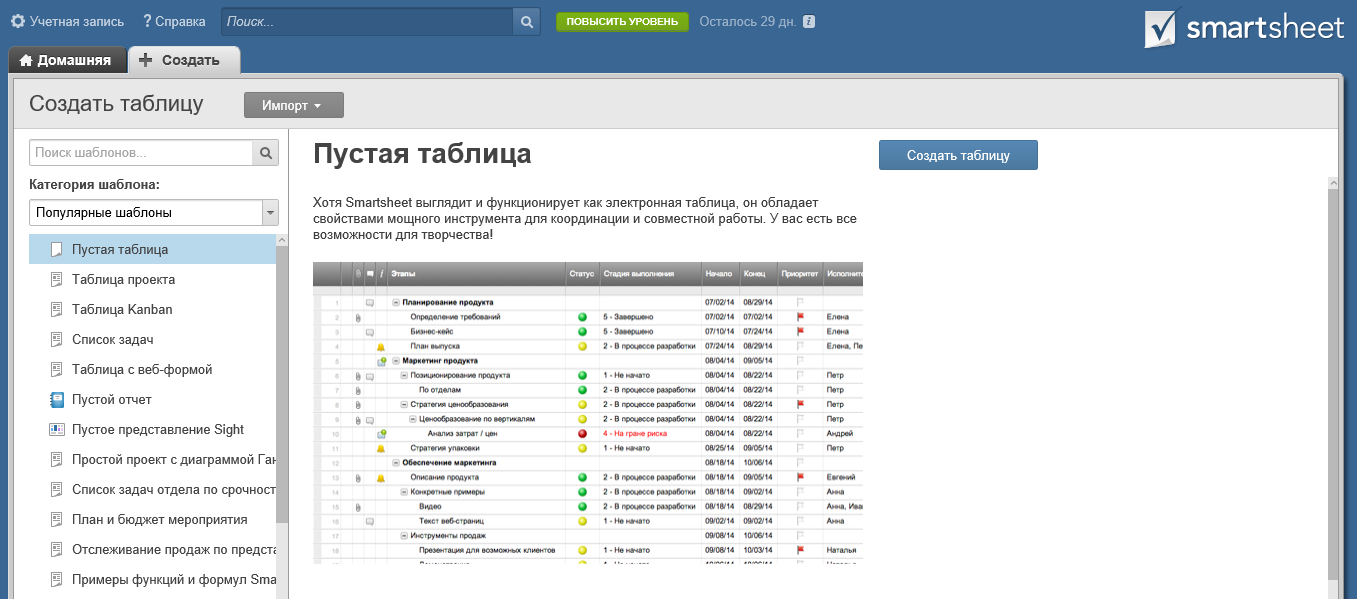Click the magnifier icon next to Поиск шаблонов
Screen dimensions: 1357x599
point(267,152)
